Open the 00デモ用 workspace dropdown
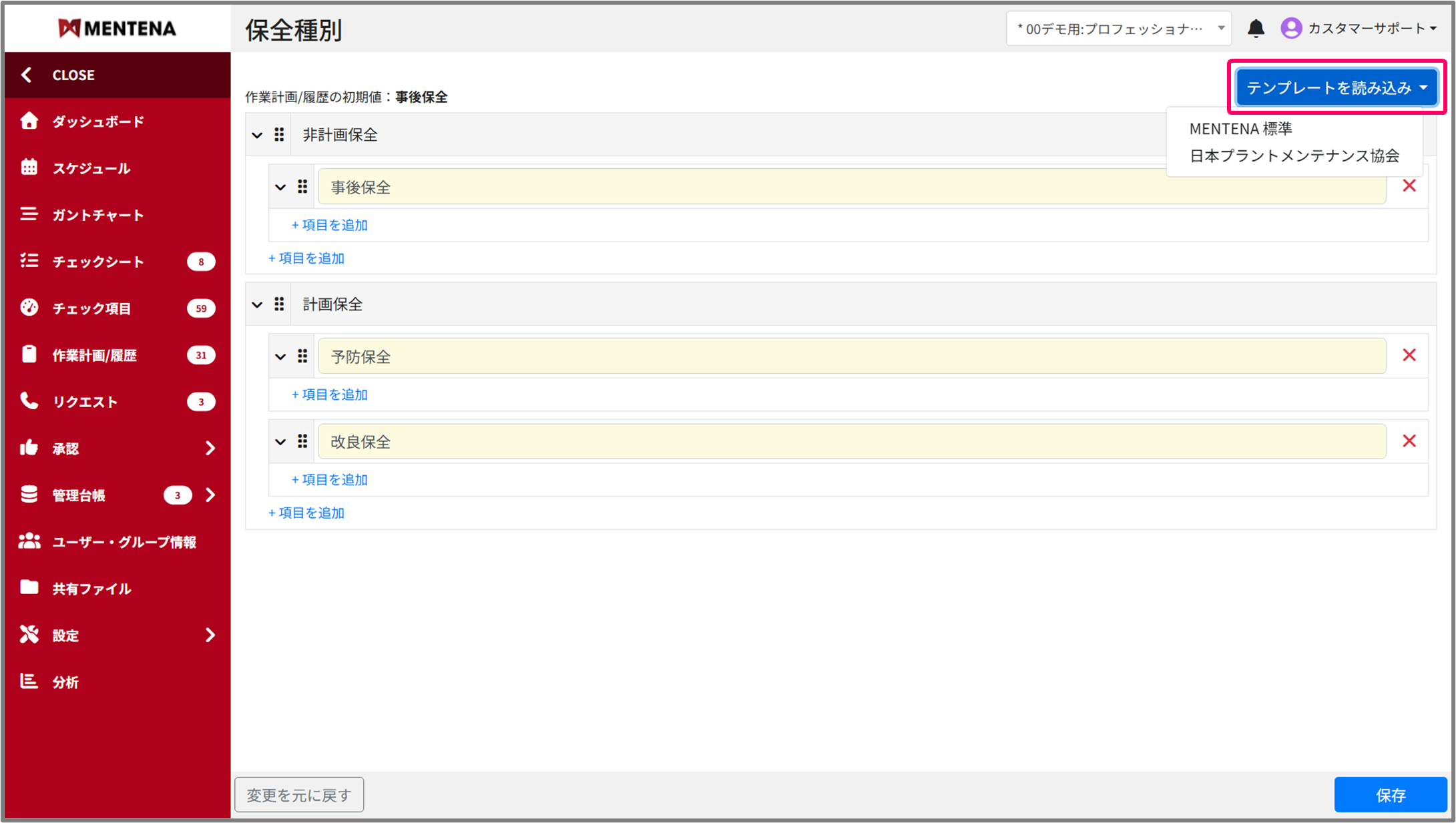The width and height of the screenshot is (1456, 823). click(x=1118, y=29)
